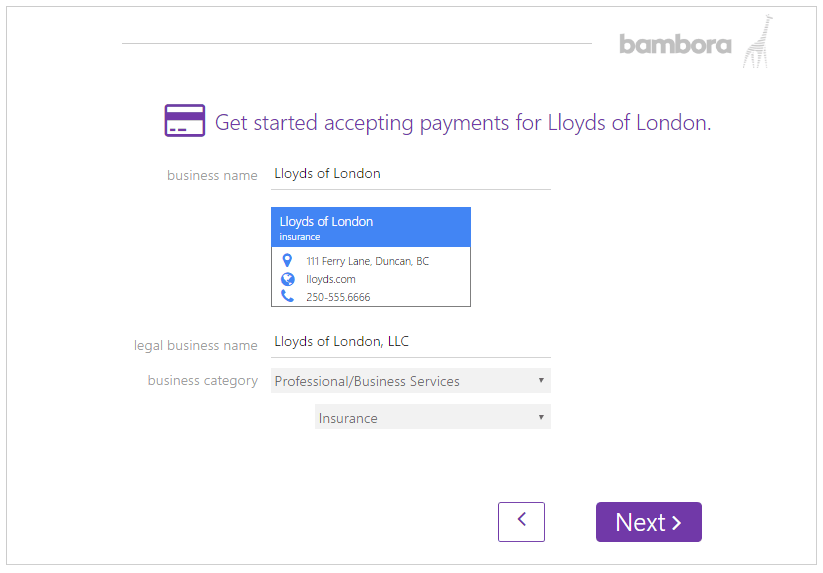Click the phone number icon
Image resolution: width=823 pixels, height=573 pixels.
pos(287,296)
